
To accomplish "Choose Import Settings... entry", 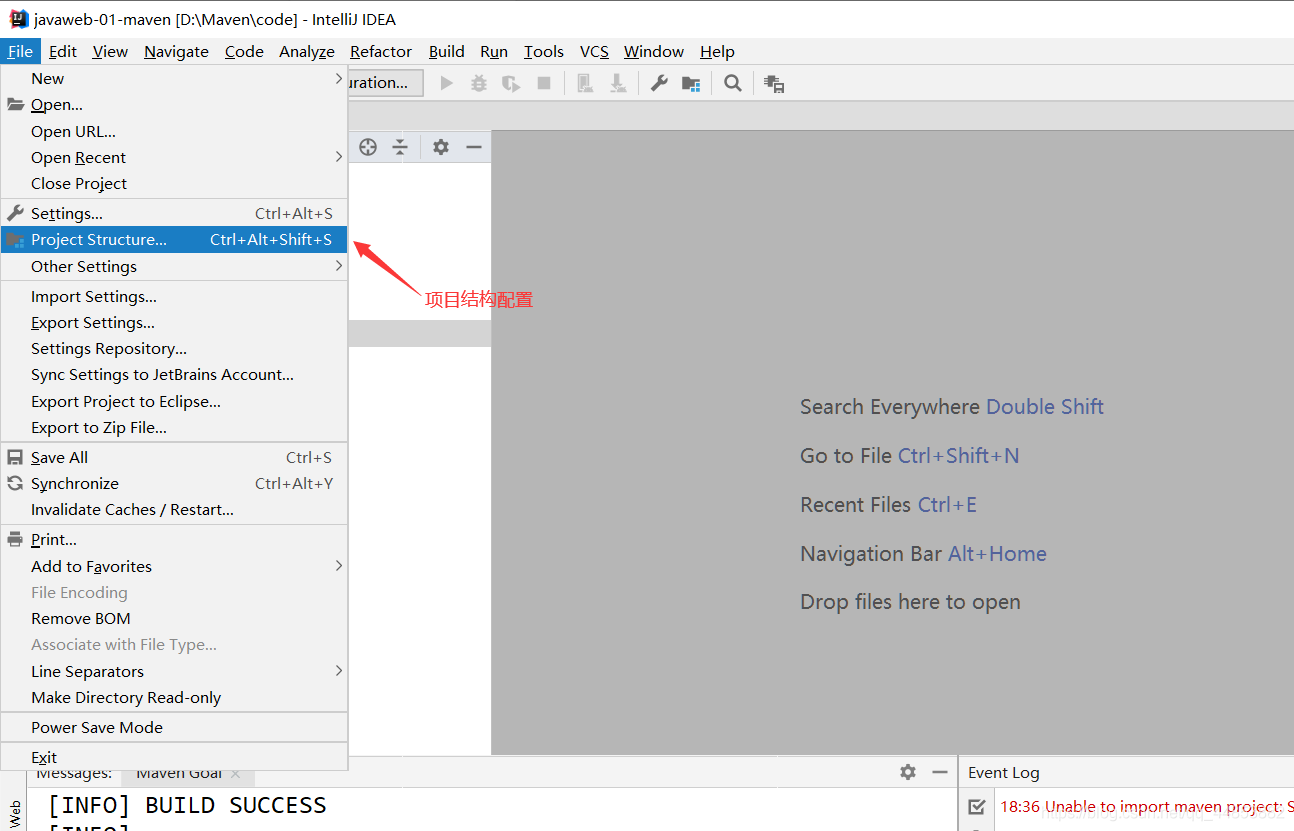I will click(174, 296).
